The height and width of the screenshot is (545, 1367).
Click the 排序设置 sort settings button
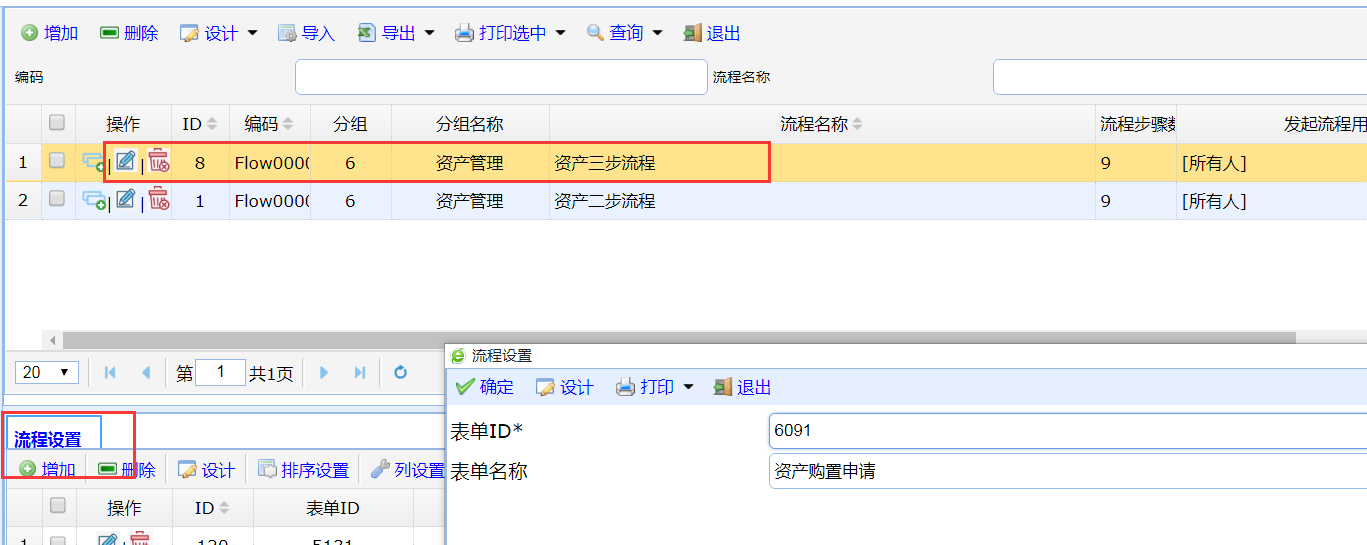coord(303,470)
